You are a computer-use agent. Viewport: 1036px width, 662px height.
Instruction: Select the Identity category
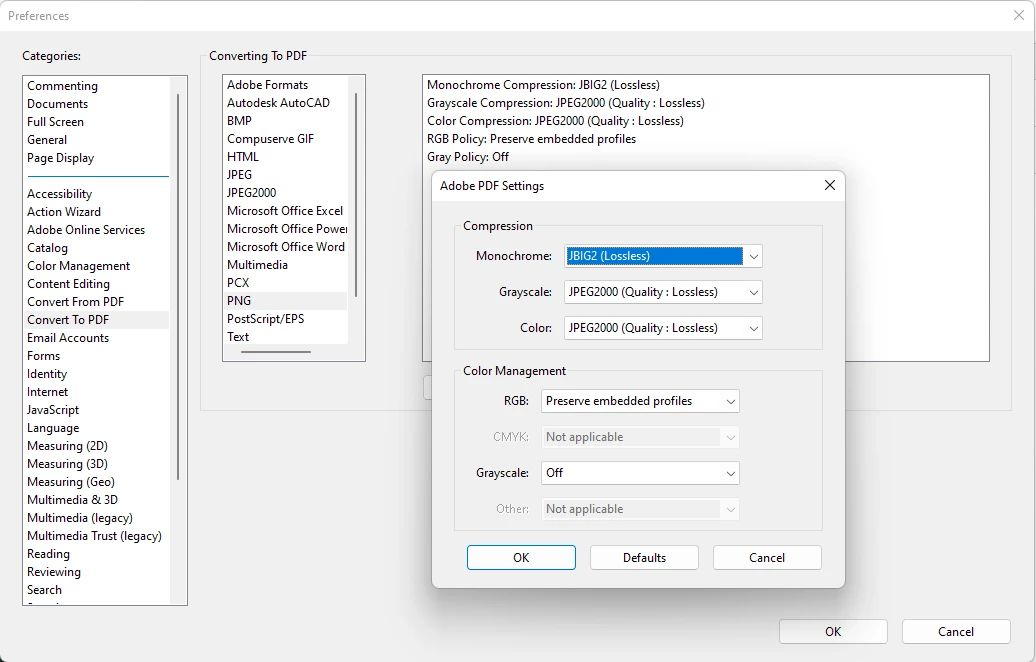pyautogui.click(x=47, y=374)
